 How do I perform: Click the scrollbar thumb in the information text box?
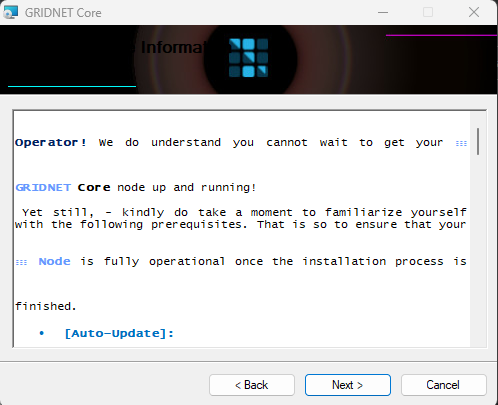(x=478, y=141)
